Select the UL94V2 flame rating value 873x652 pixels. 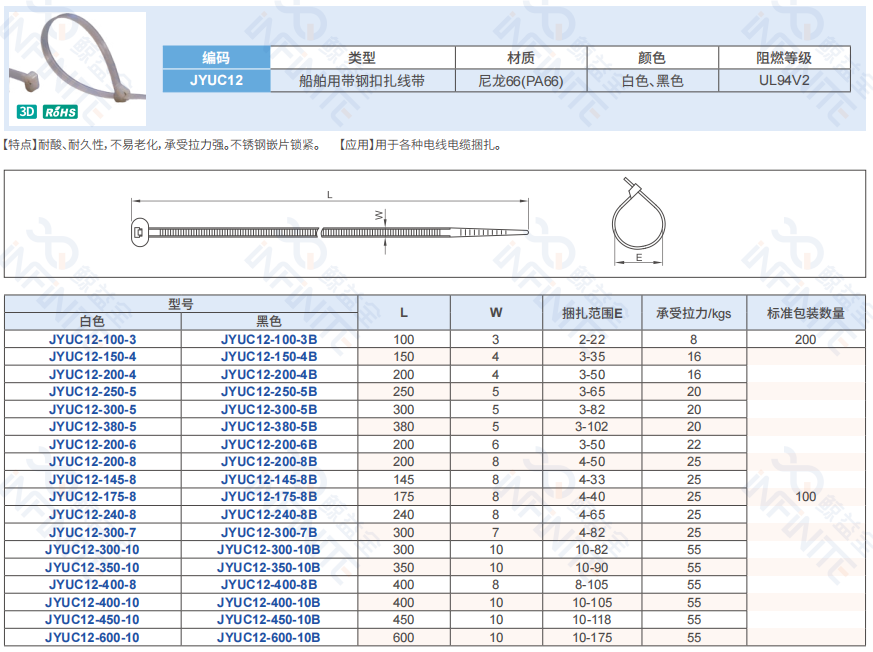(784, 81)
